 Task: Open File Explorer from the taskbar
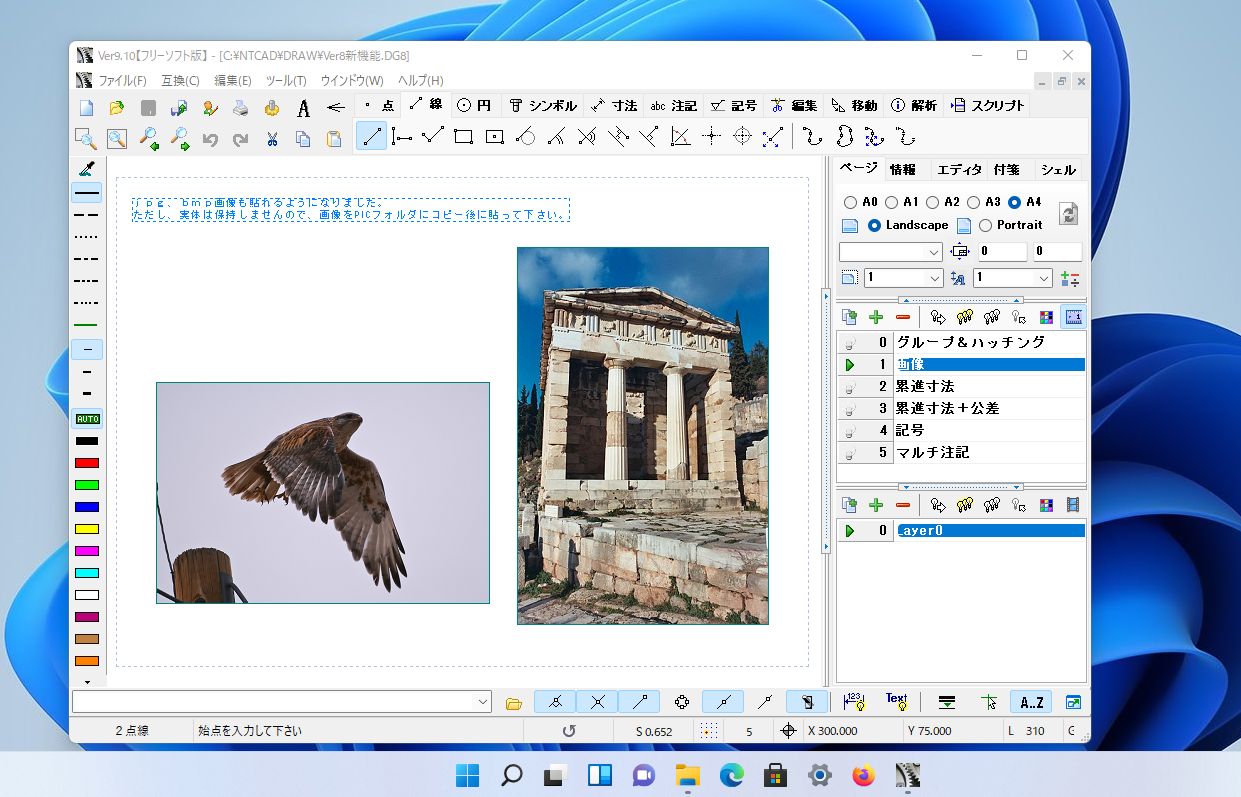pos(687,775)
